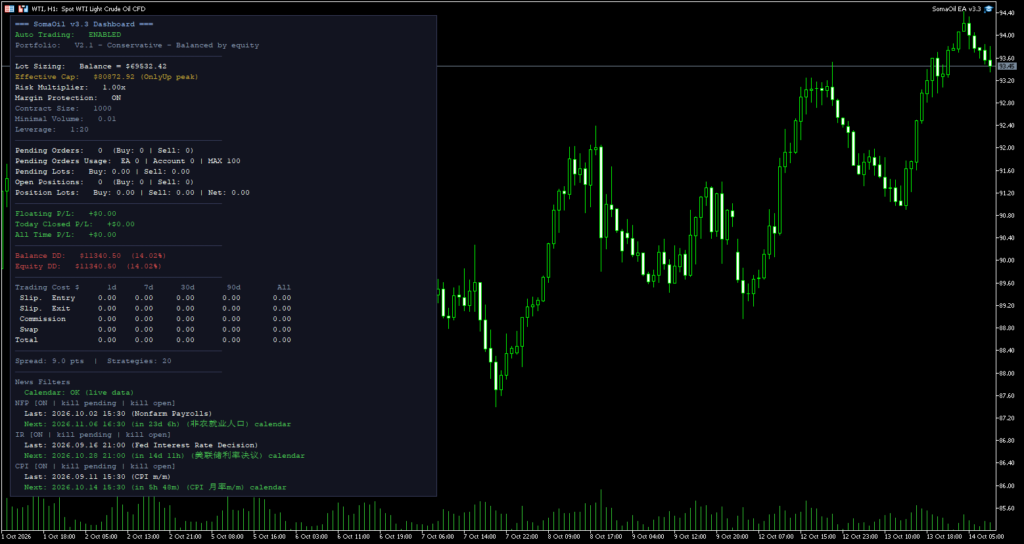
Task: Click the IR filter status line
Action: point(93,434)
